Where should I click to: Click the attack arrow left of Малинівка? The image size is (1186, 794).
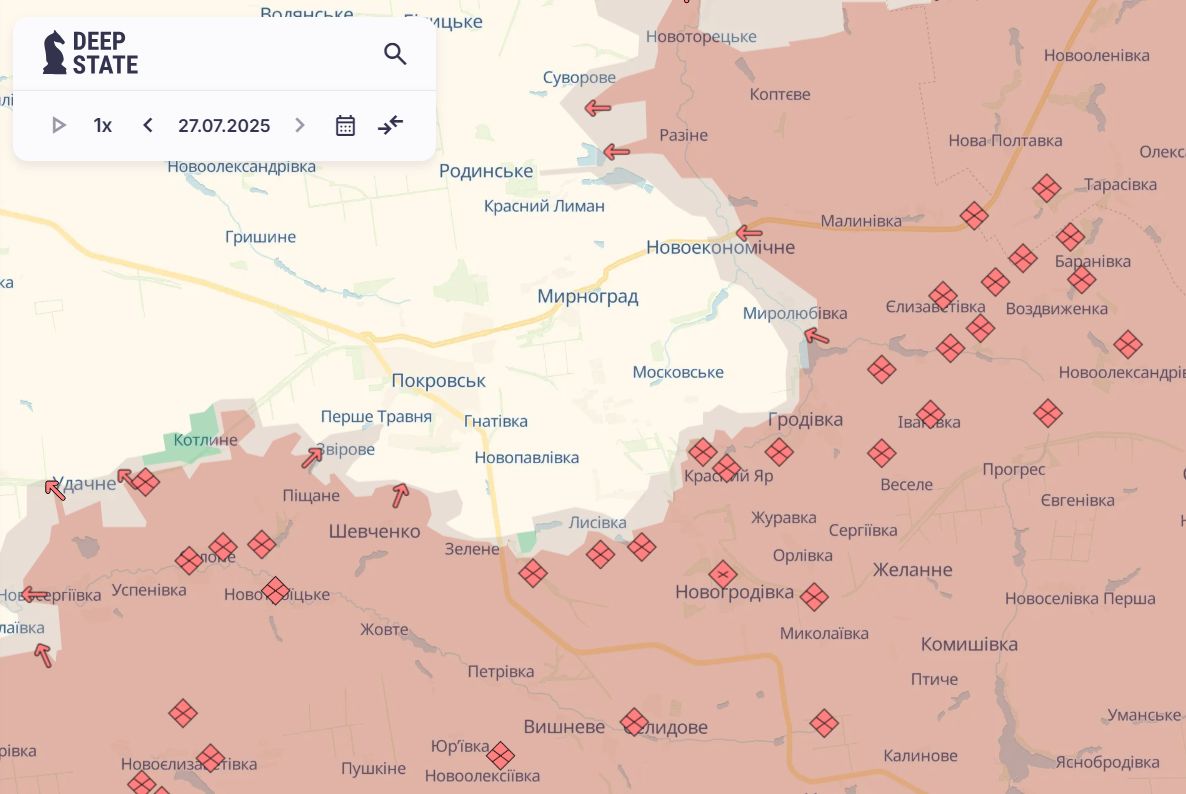tap(748, 233)
